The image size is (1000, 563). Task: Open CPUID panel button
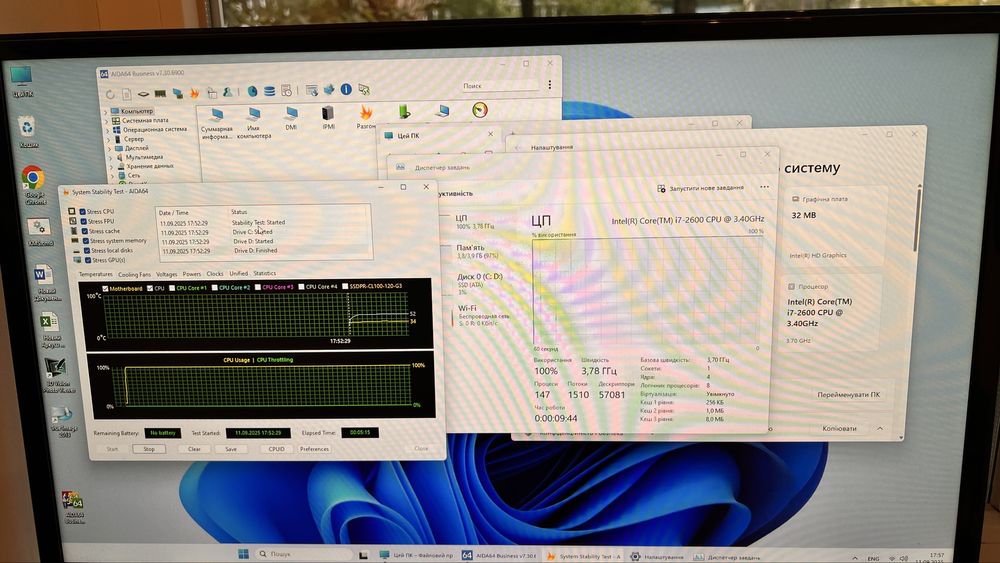point(277,449)
